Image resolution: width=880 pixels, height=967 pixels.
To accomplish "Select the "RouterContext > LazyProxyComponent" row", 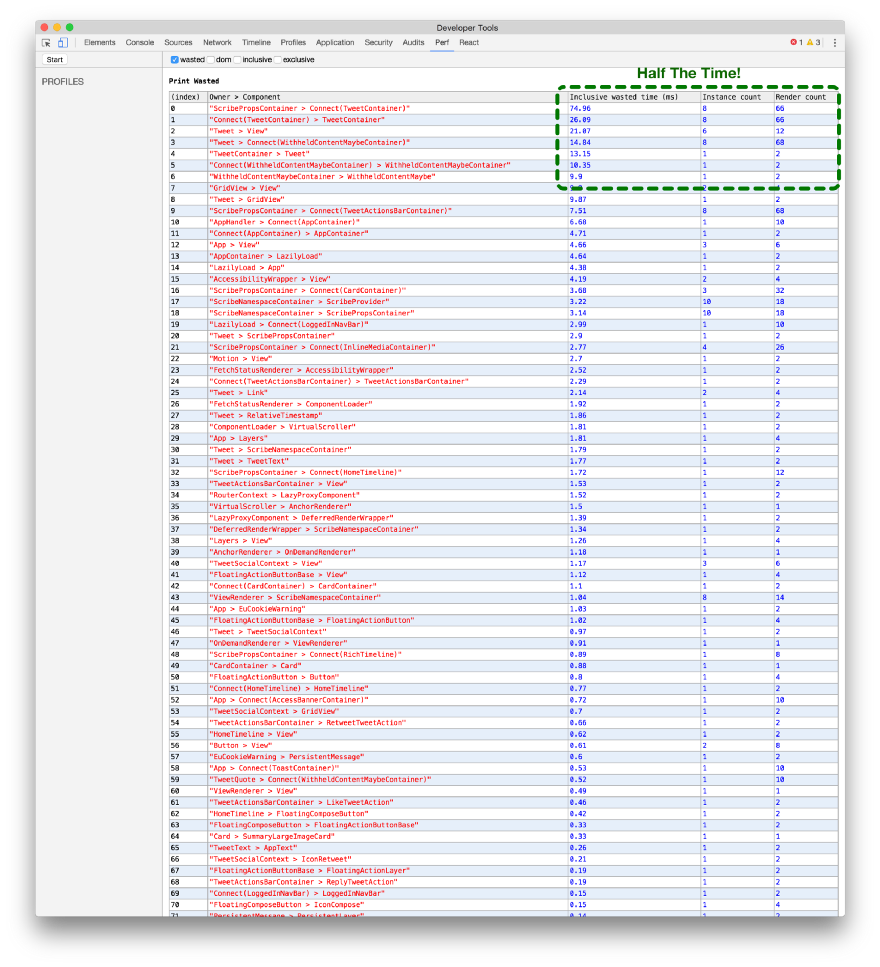I will tap(503, 495).
